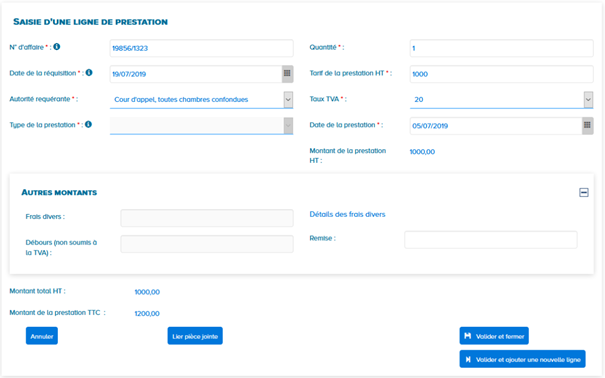Click the Frais divers input box
This screenshot has height=378, width=605.
207,218
